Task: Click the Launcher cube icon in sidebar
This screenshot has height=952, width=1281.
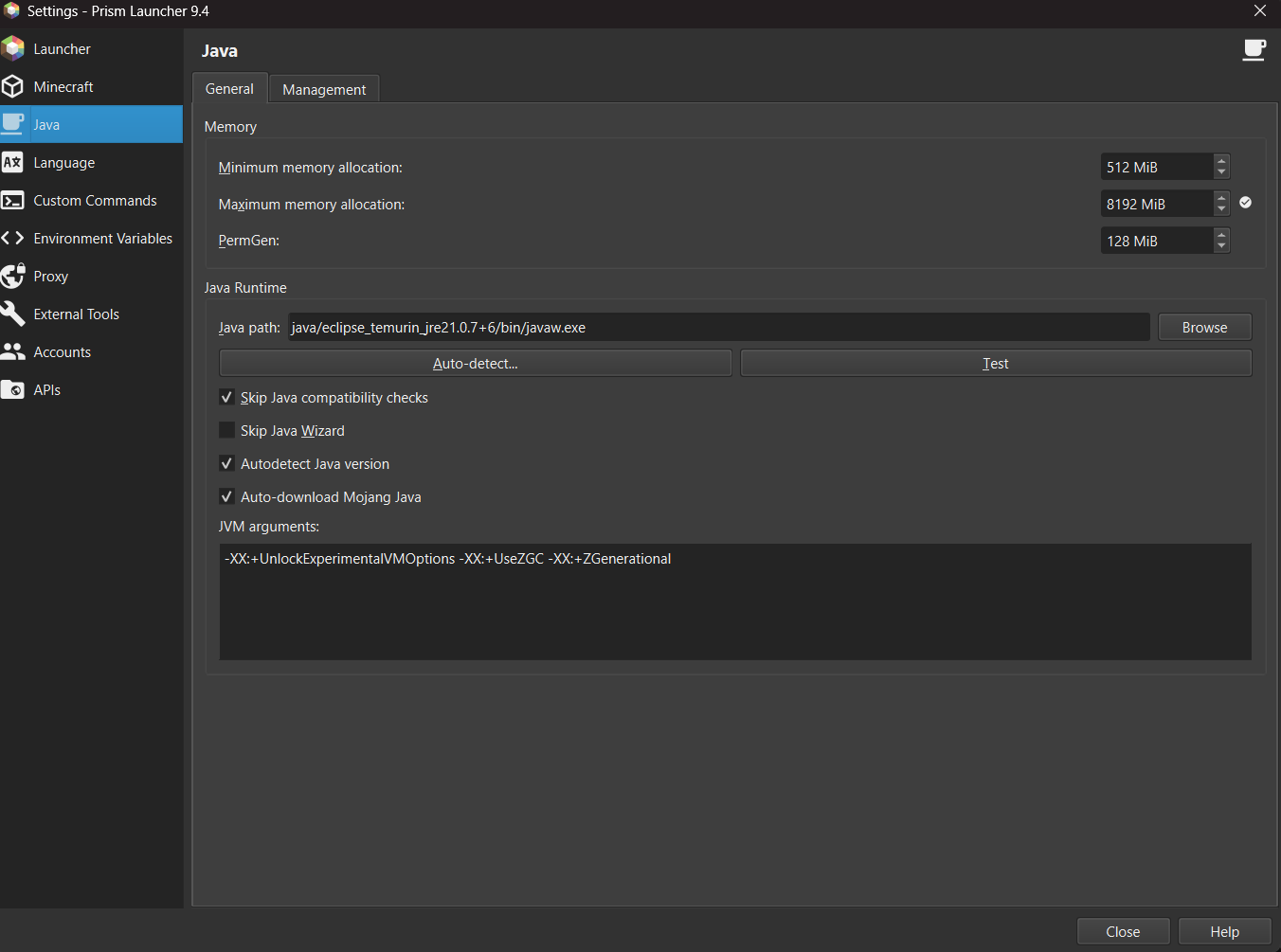Action: click(13, 48)
